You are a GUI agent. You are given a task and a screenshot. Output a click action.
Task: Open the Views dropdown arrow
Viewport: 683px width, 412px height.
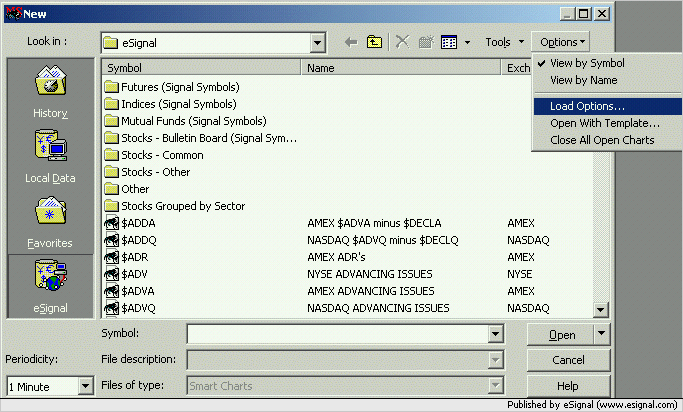pos(467,42)
